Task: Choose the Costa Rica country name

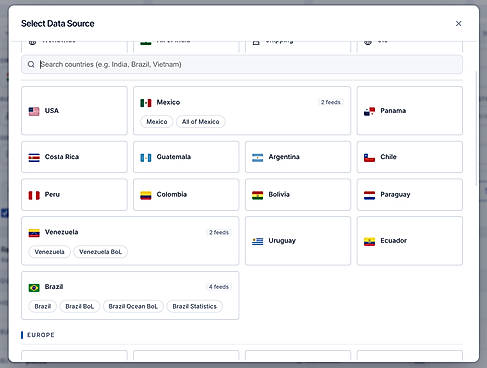Action: pyautogui.click(x=62, y=157)
